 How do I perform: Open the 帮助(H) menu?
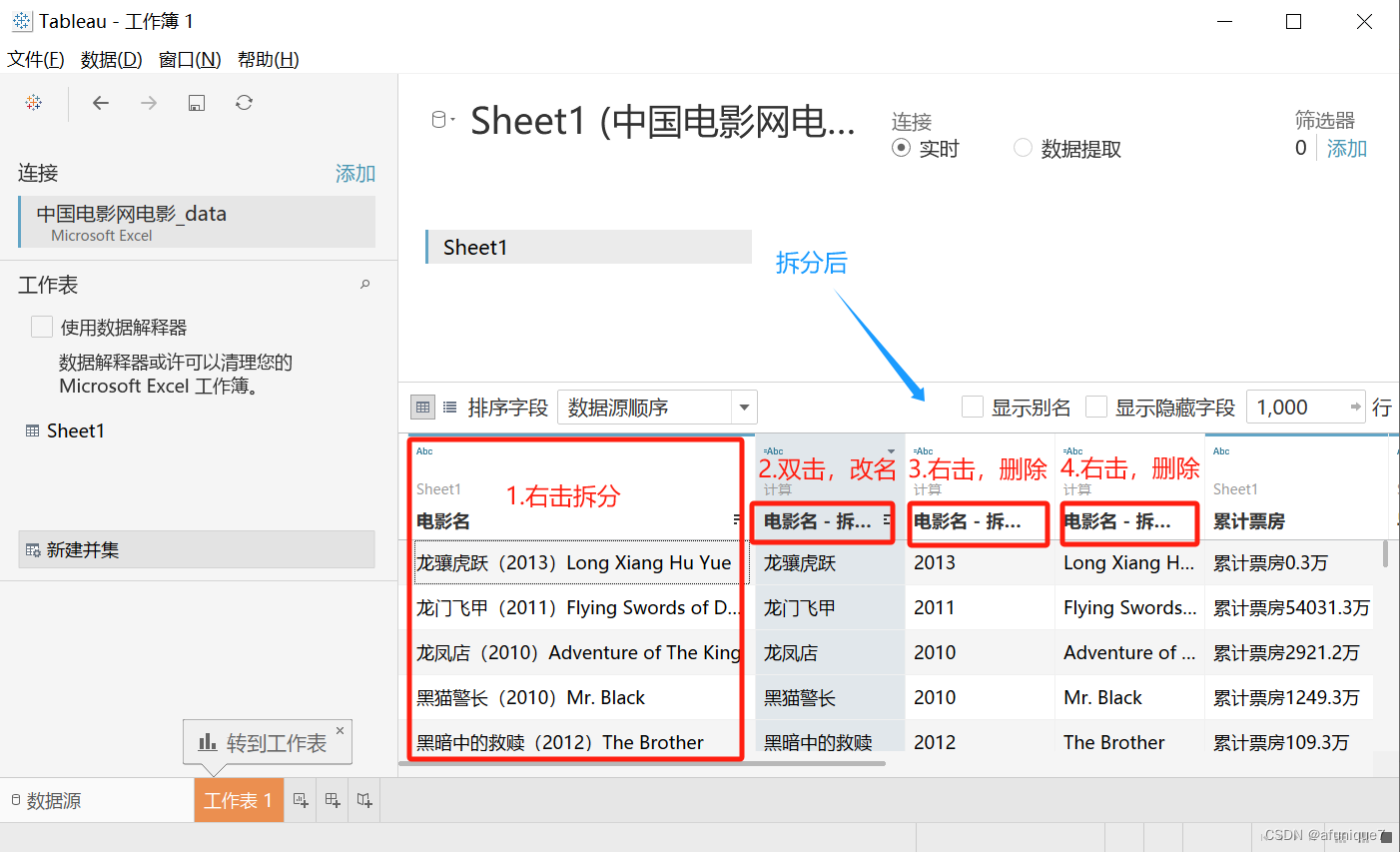(x=269, y=60)
